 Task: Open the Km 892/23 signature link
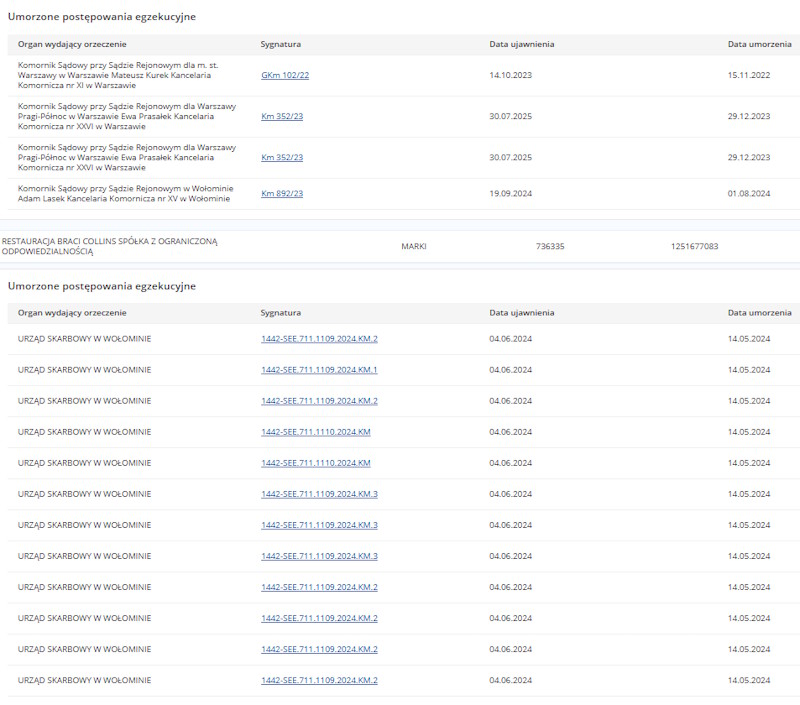tap(282, 193)
